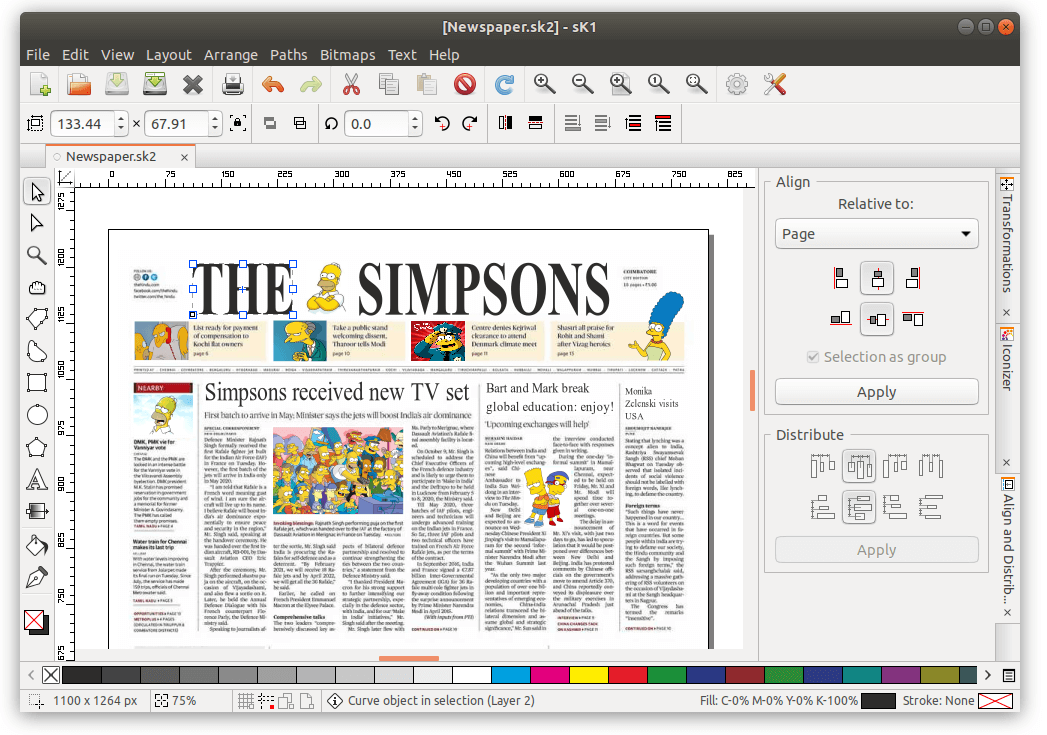Decrease height value with spinner down arrow
This screenshot has width=1047, height=735.
(214, 129)
